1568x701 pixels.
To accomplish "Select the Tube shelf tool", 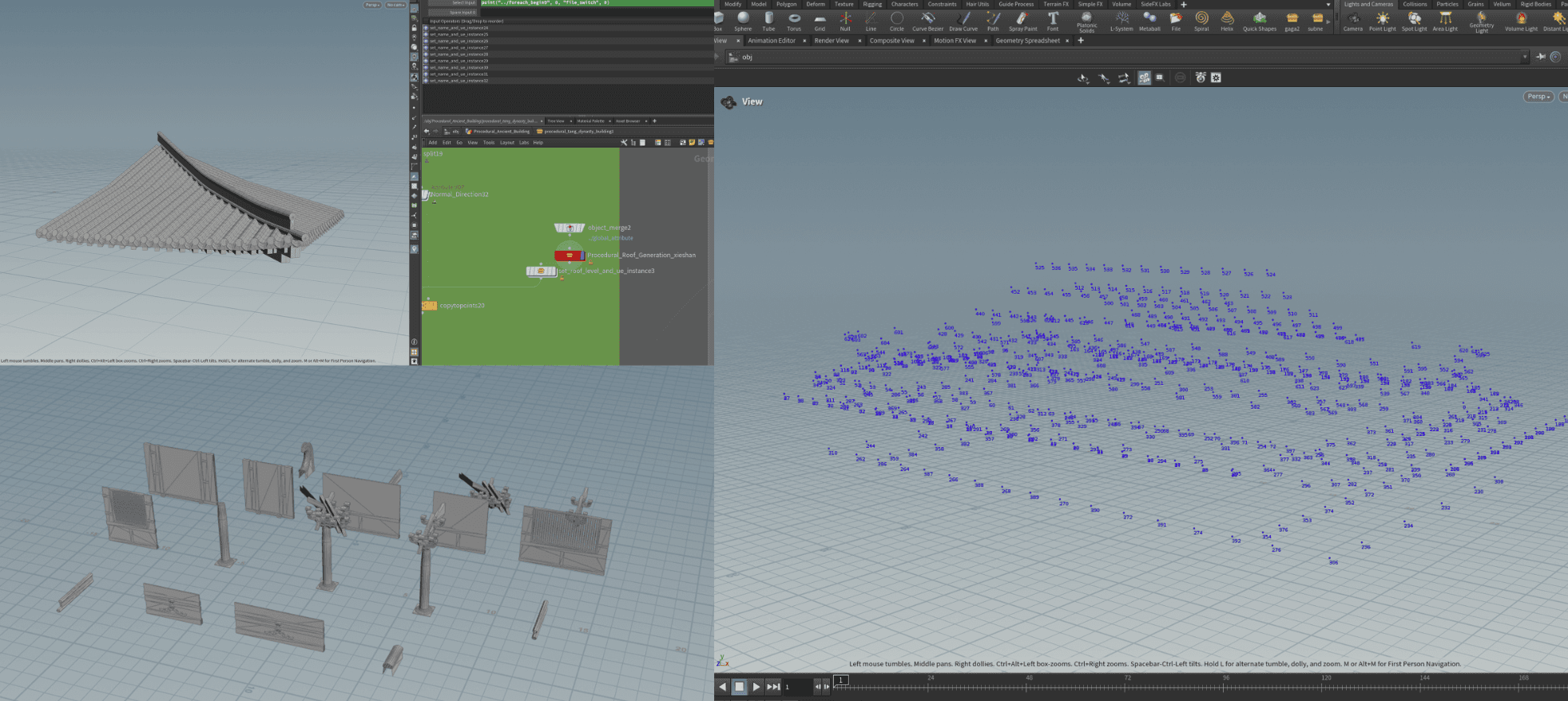I will [x=768, y=21].
